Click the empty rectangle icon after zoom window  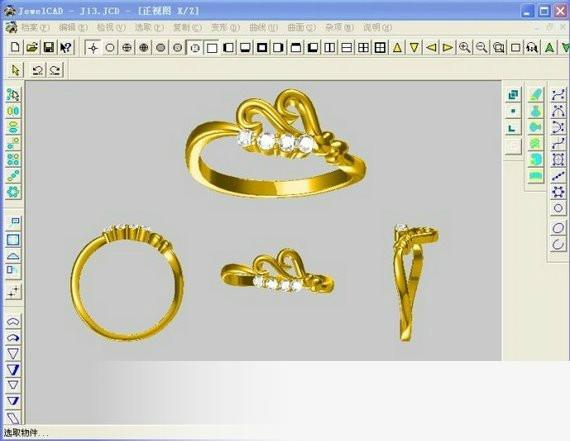pyautogui.click(x=515, y=48)
